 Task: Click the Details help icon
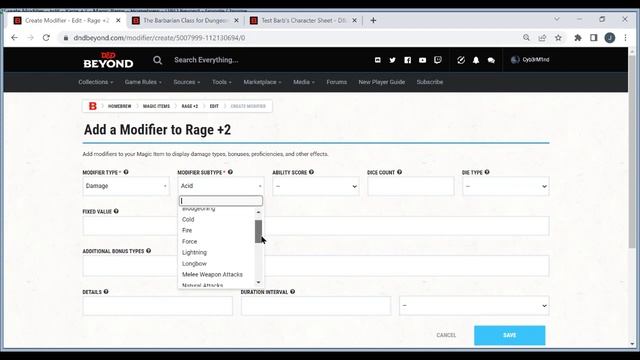[106, 291]
